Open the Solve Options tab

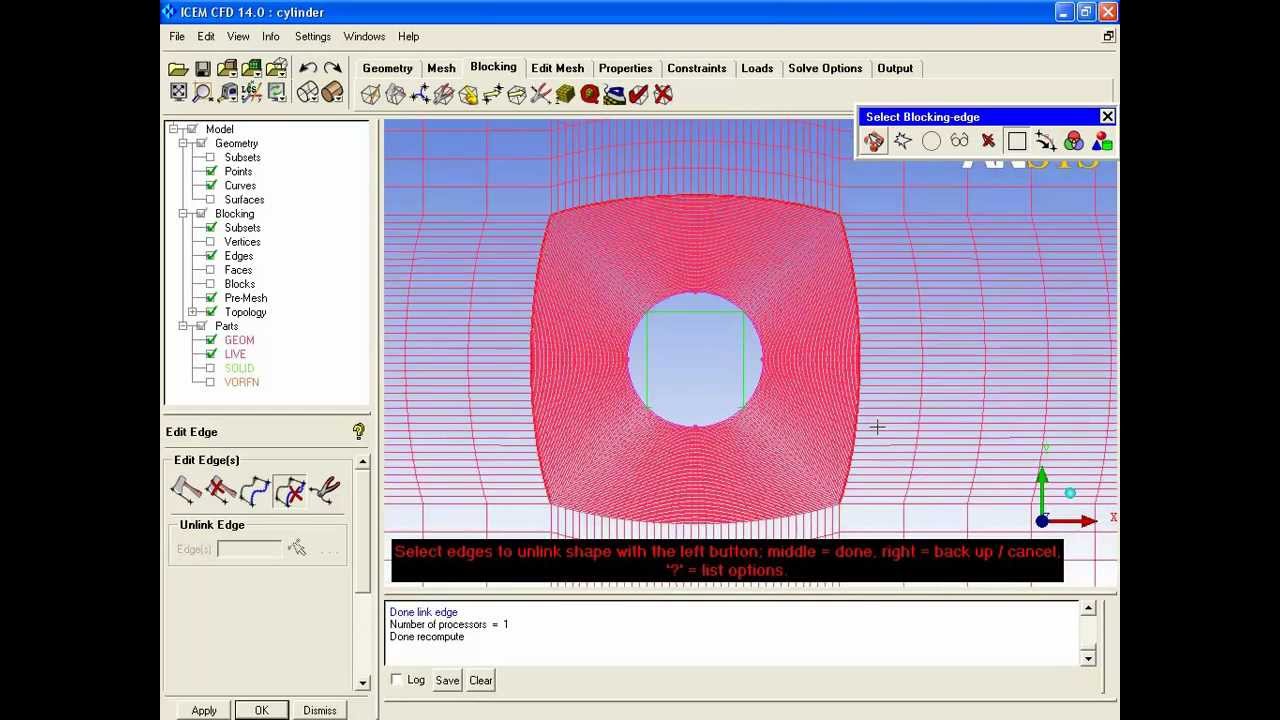pyautogui.click(x=825, y=68)
